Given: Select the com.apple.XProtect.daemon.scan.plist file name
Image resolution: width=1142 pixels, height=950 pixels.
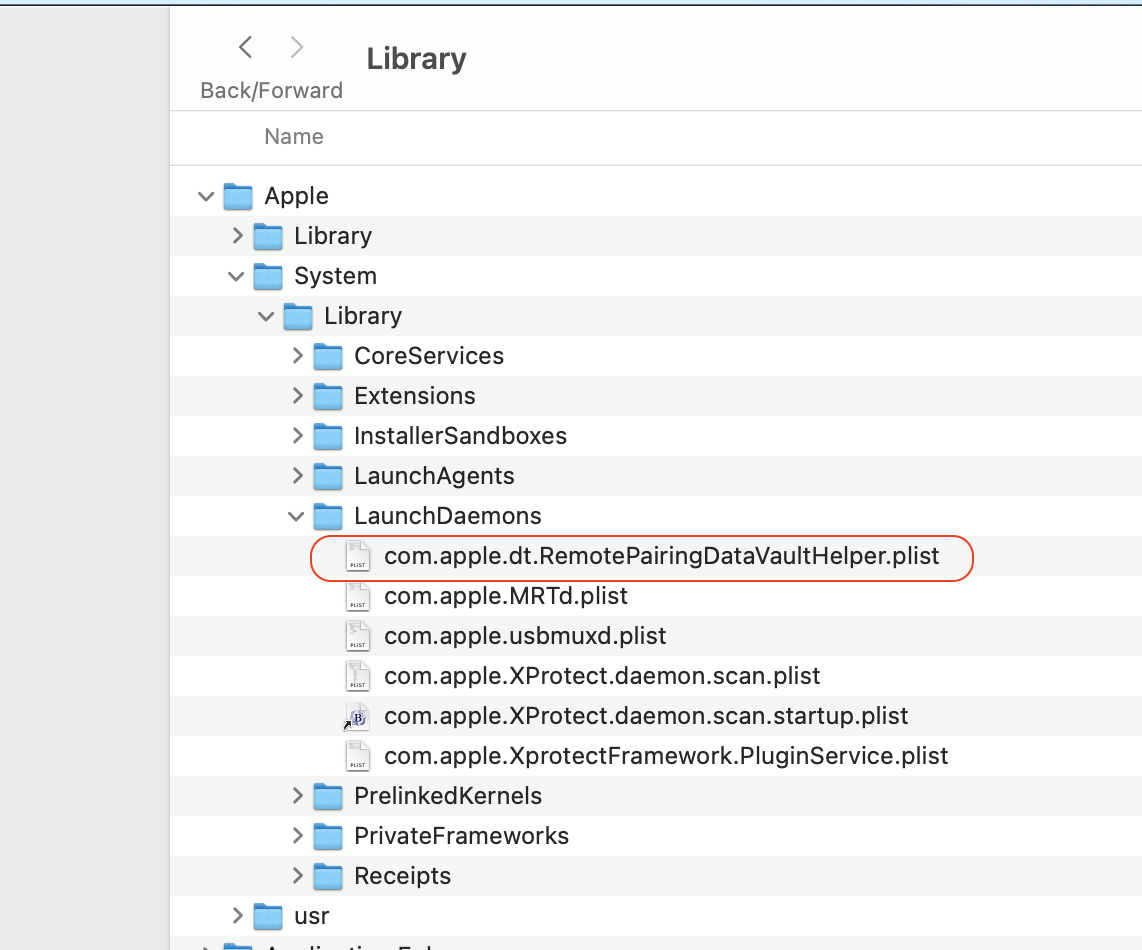Looking at the screenshot, I should (602, 676).
